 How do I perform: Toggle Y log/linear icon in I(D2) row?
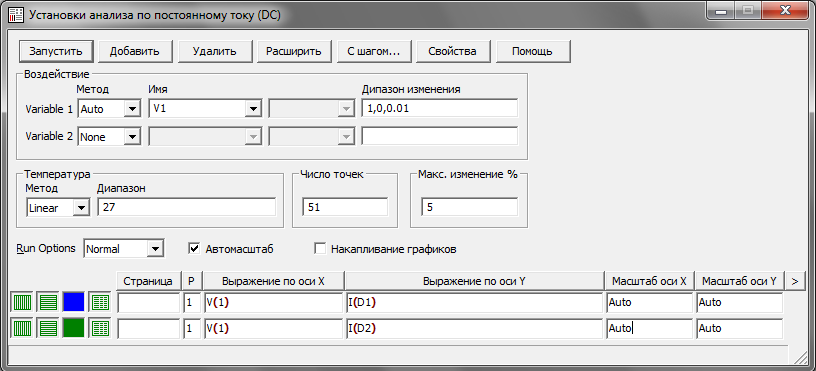tap(47, 328)
